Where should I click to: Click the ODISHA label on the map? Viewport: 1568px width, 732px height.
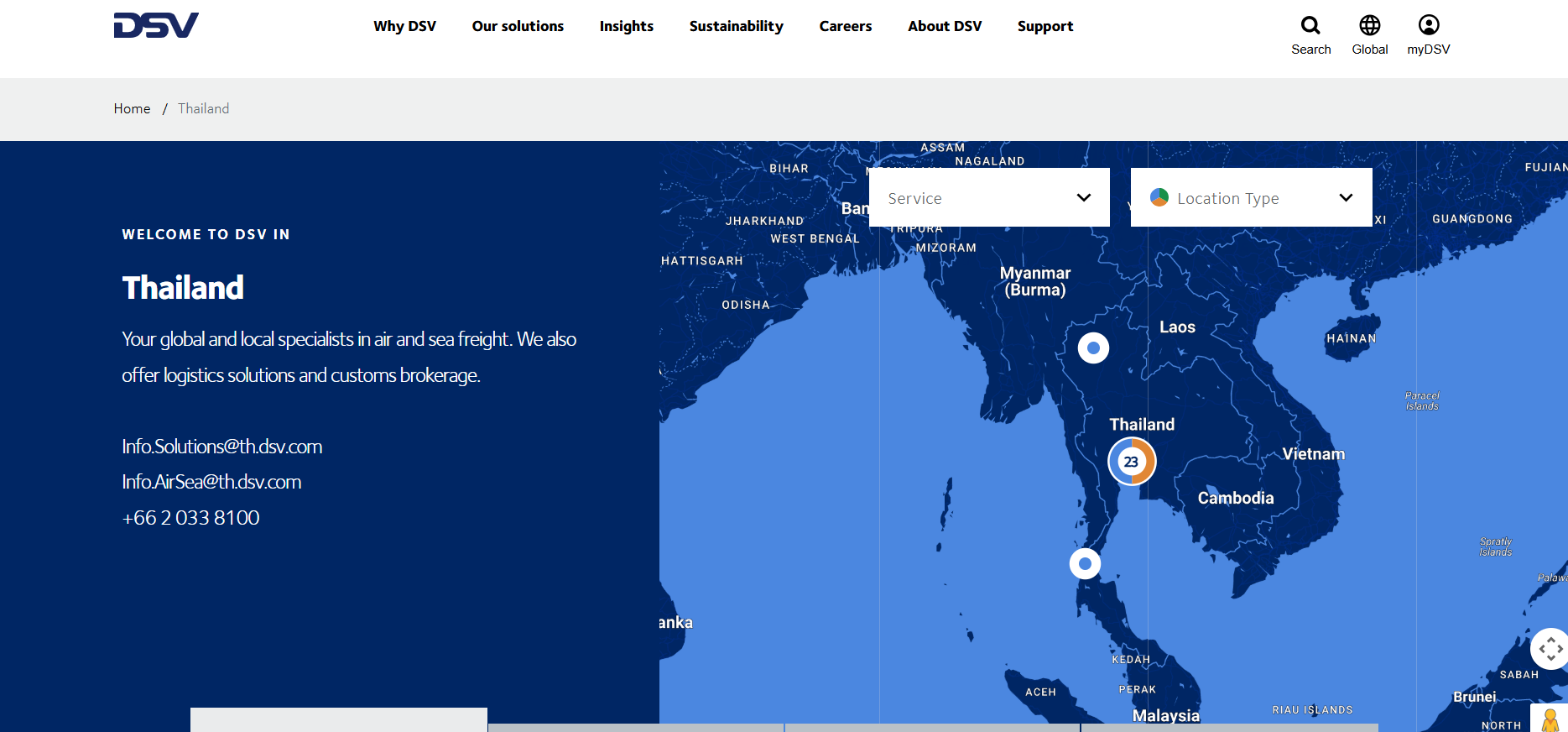coord(746,305)
